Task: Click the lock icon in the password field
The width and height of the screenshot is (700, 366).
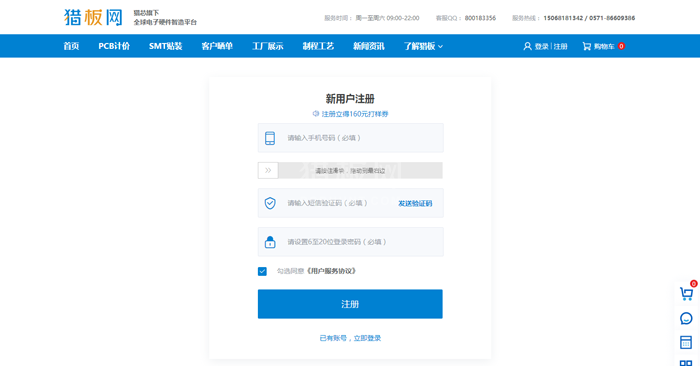Action: [270, 242]
